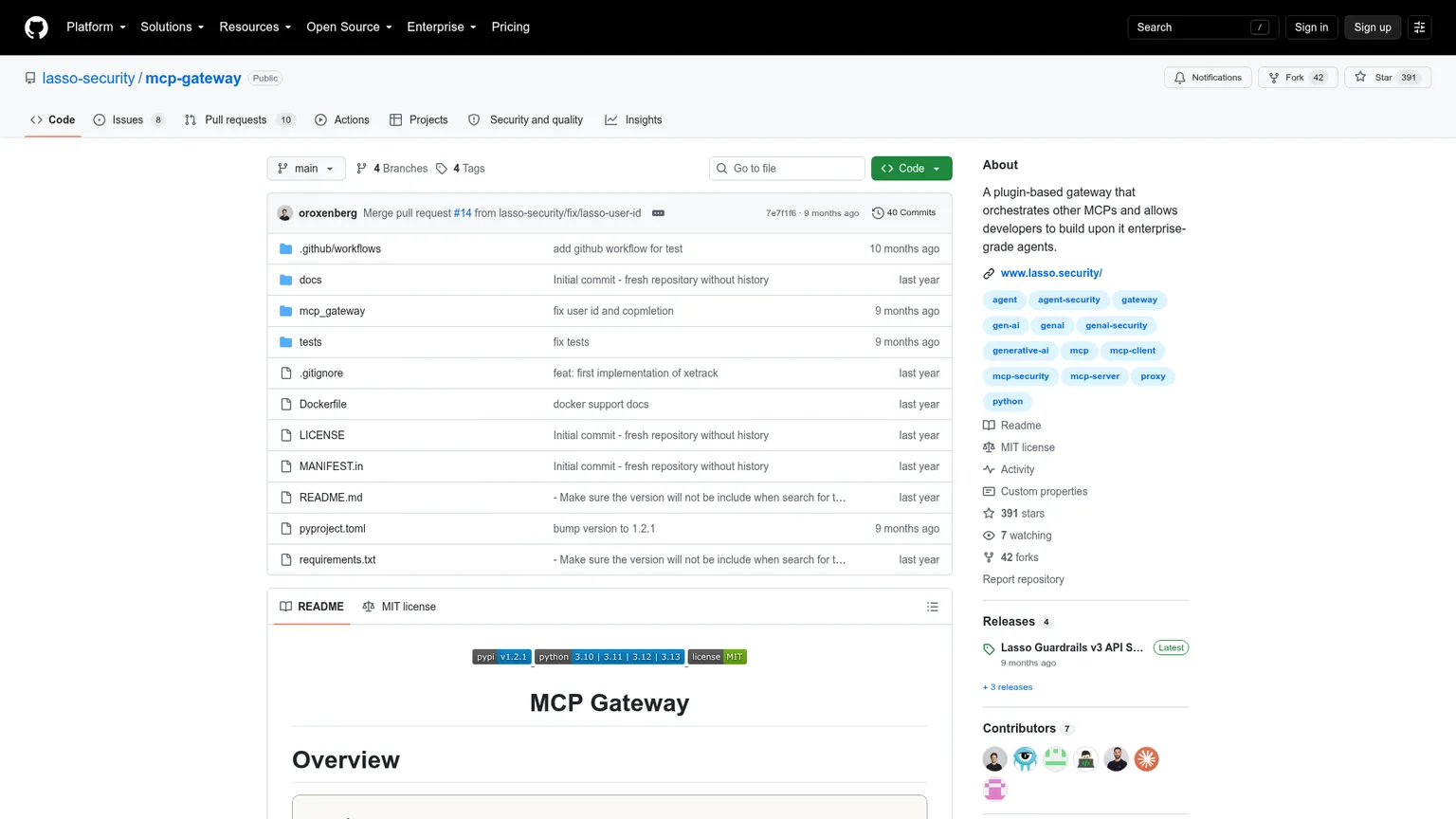Open the Insights tab
The image size is (1456, 819).
[634, 120]
